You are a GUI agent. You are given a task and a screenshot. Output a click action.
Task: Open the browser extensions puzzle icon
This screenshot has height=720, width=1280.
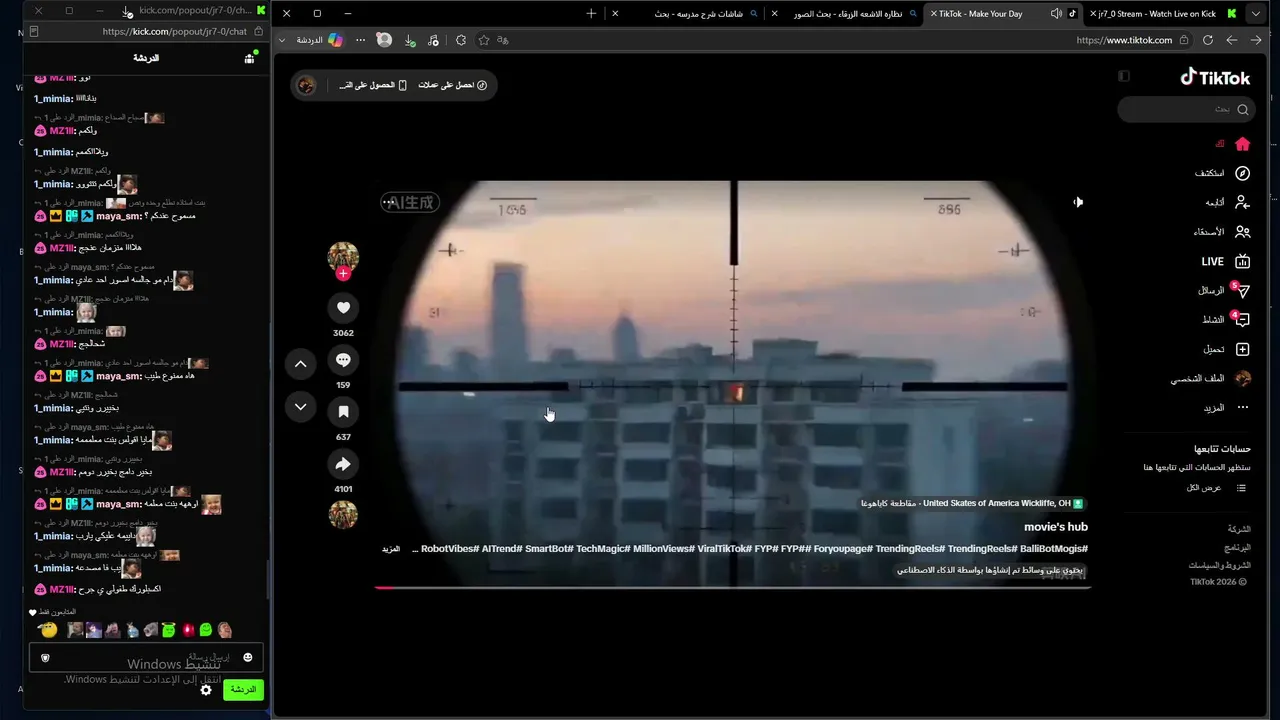coord(461,40)
